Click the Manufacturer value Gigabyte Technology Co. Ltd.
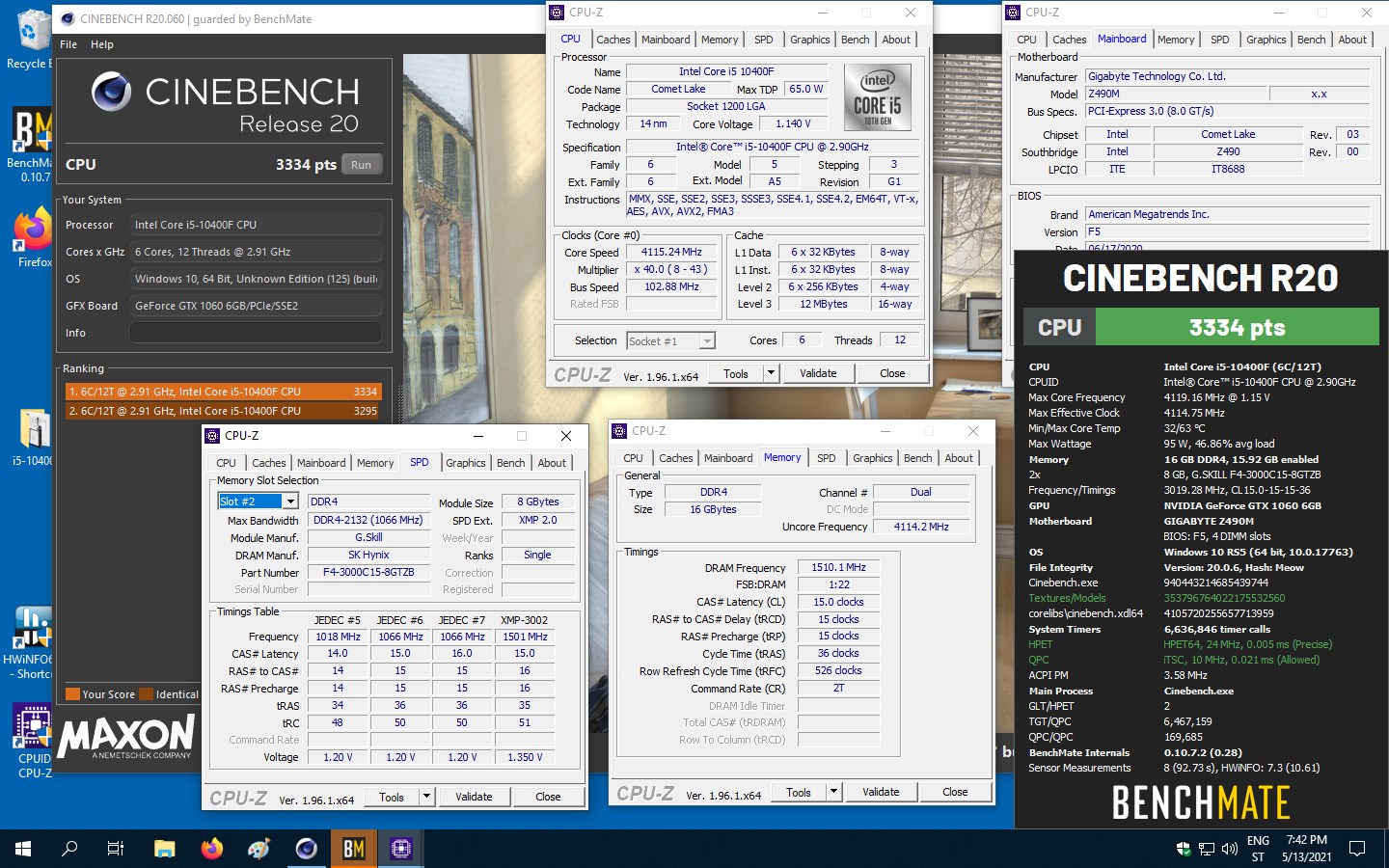Viewport: 1389px width, 868px height. (1228, 76)
